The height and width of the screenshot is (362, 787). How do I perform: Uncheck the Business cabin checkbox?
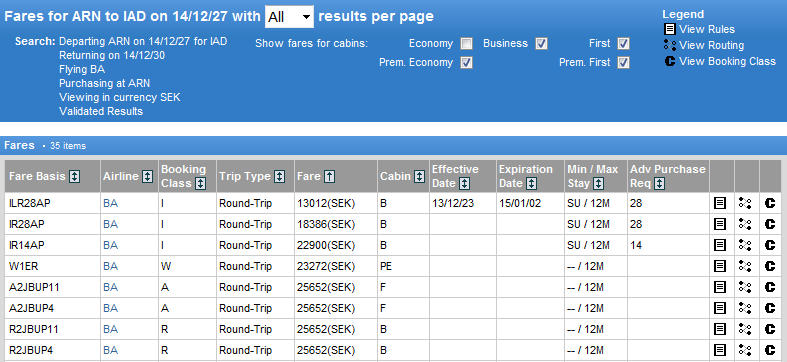541,44
